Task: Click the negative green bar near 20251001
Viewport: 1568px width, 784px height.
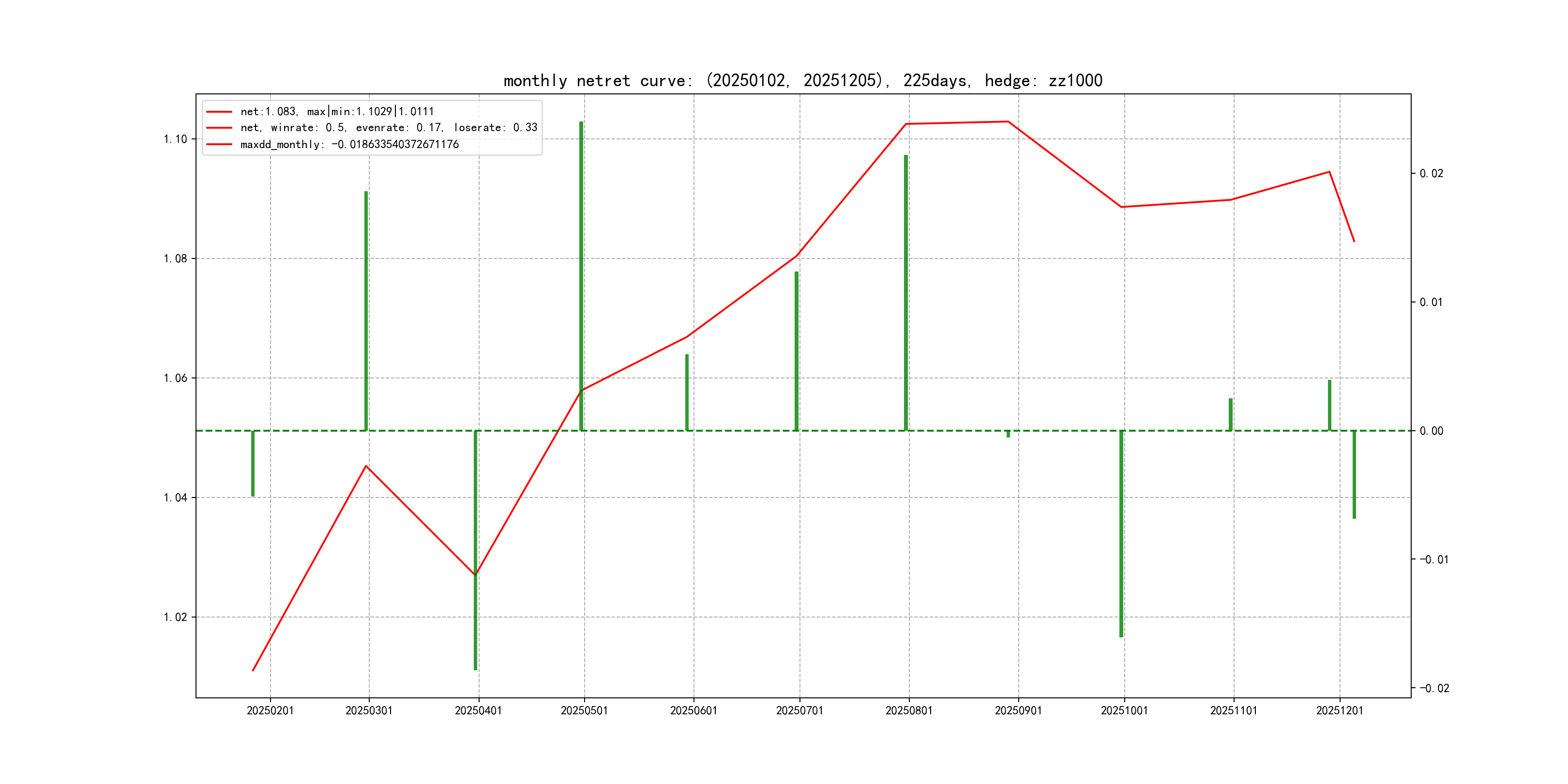Action: [x=1121, y=533]
